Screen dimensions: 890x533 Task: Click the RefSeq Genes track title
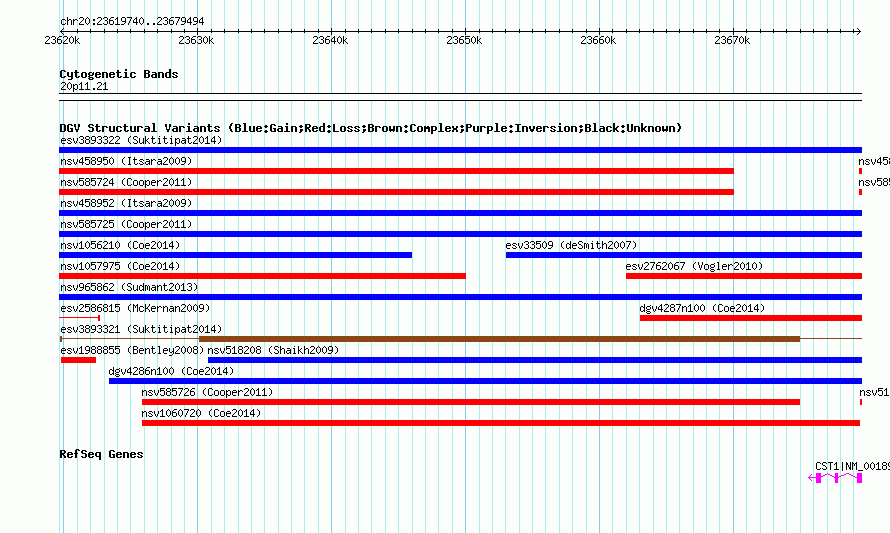tap(101, 454)
